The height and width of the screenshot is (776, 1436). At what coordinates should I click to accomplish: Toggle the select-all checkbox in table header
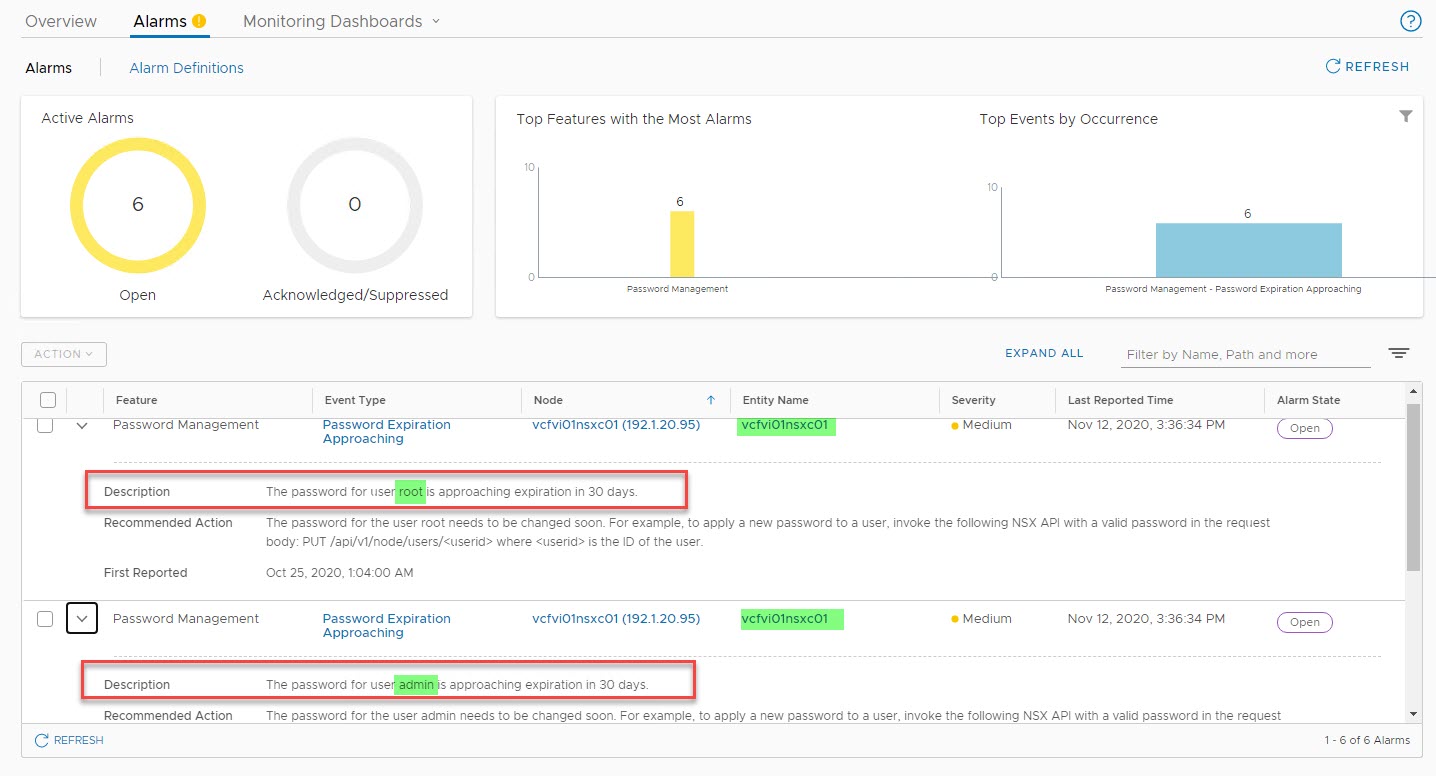click(48, 400)
